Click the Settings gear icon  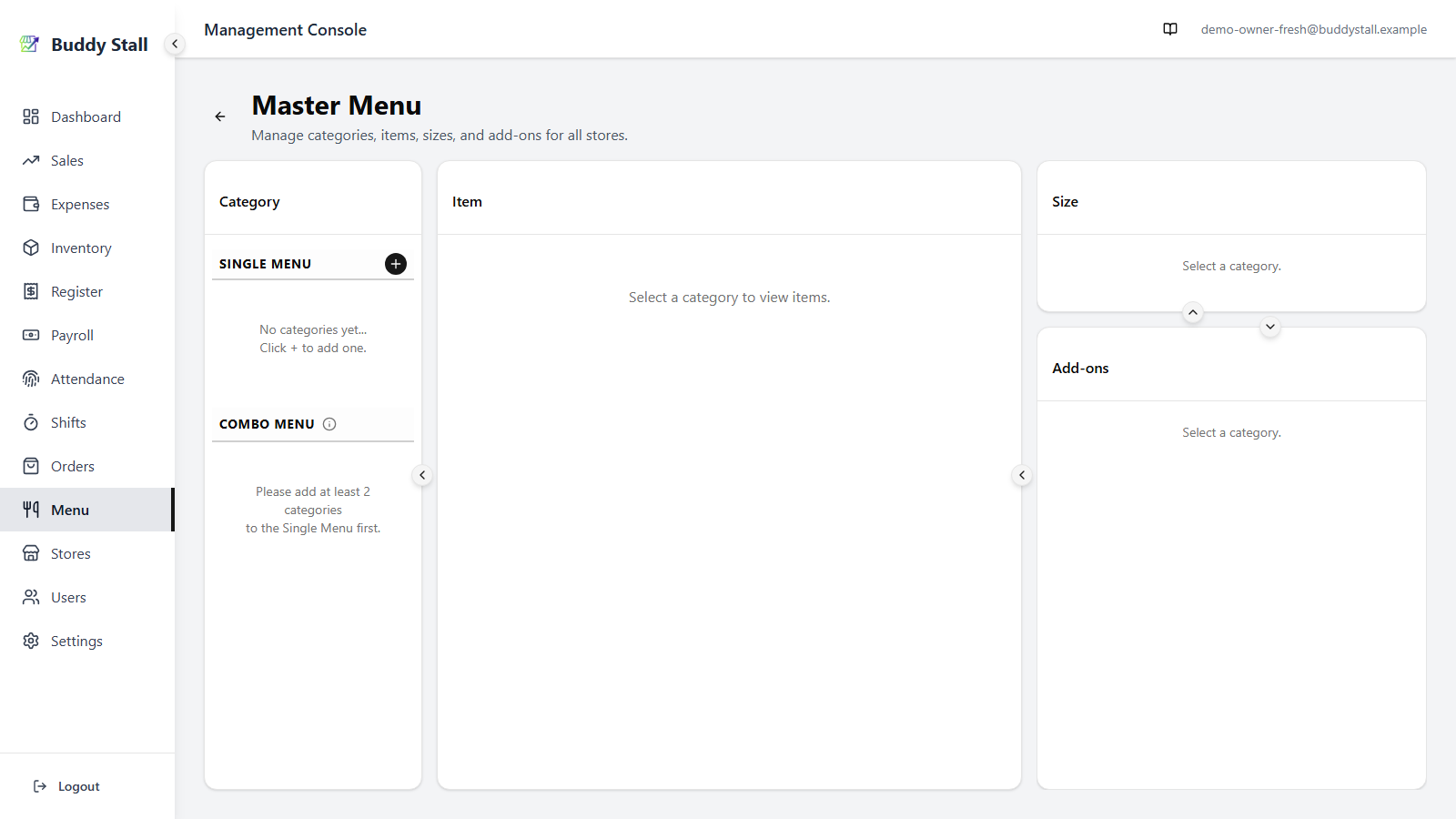(31, 641)
